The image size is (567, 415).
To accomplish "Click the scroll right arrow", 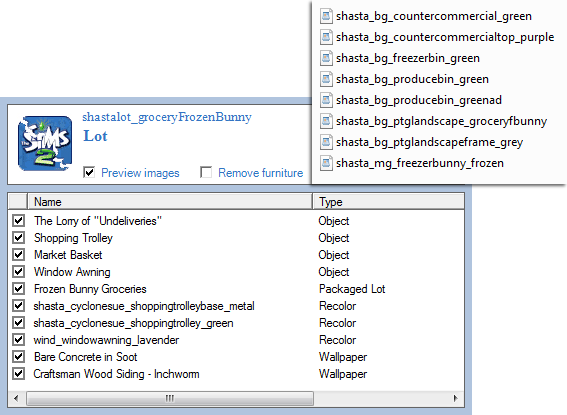I will (455, 398).
